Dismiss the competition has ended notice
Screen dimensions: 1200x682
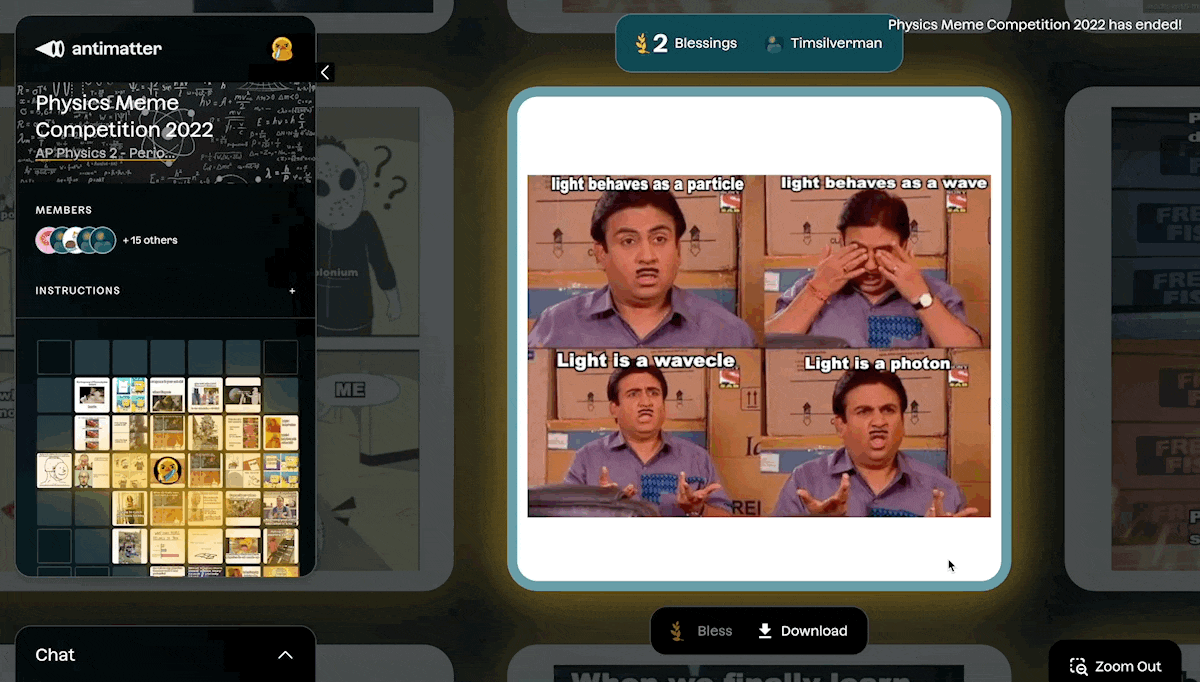point(1035,24)
